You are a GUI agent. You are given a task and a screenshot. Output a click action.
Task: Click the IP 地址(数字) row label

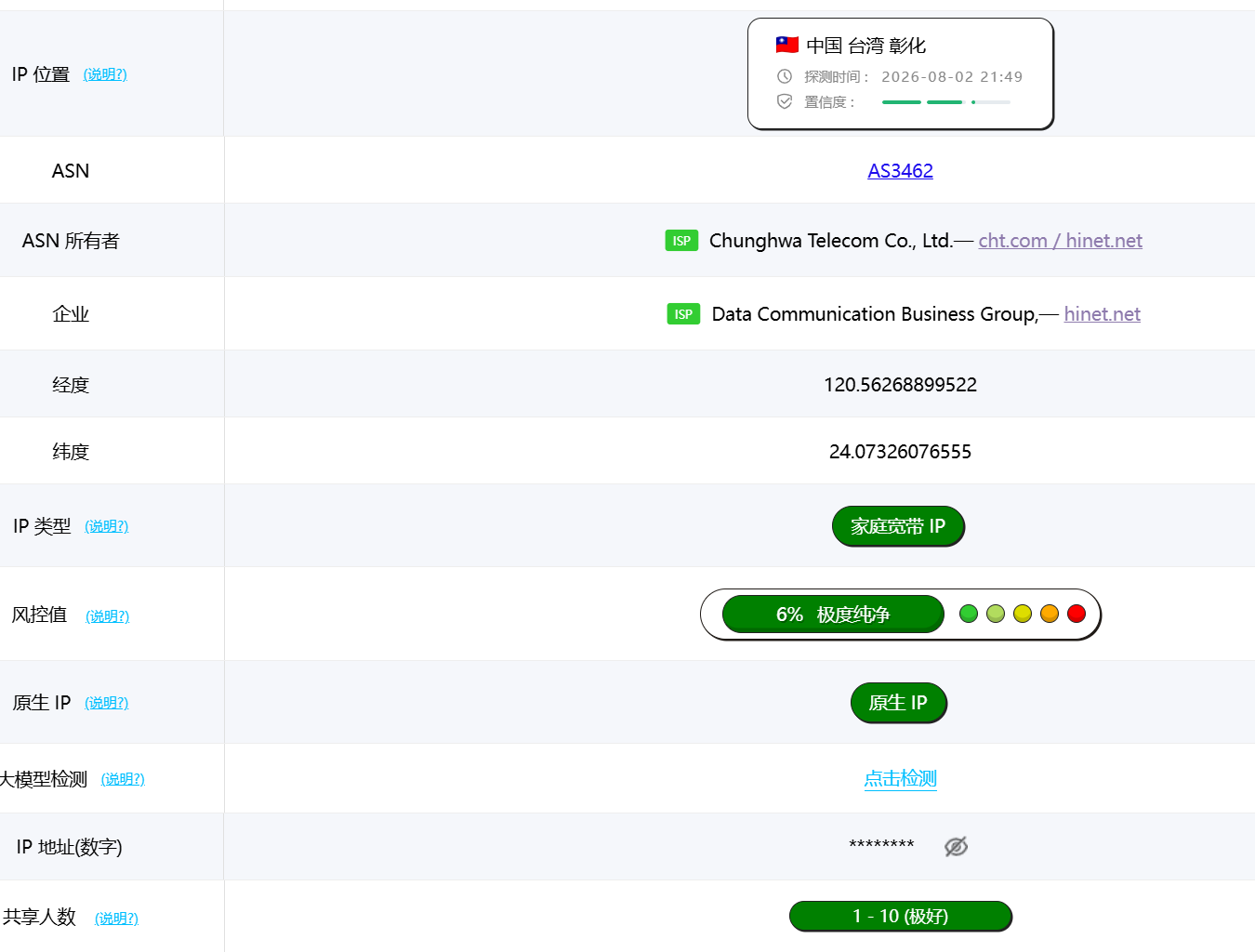point(70,847)
